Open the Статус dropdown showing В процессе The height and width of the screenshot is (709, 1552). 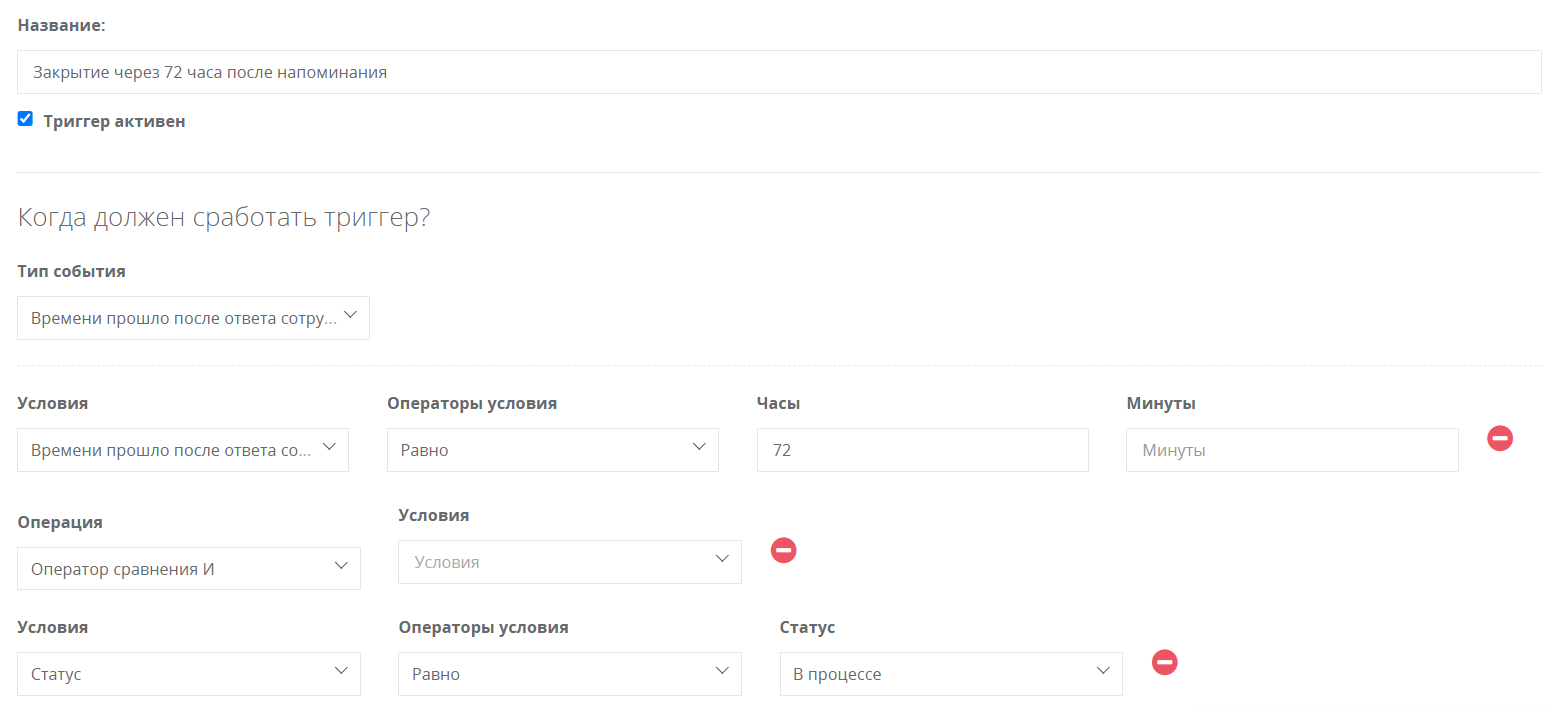(x=951, y=674)
